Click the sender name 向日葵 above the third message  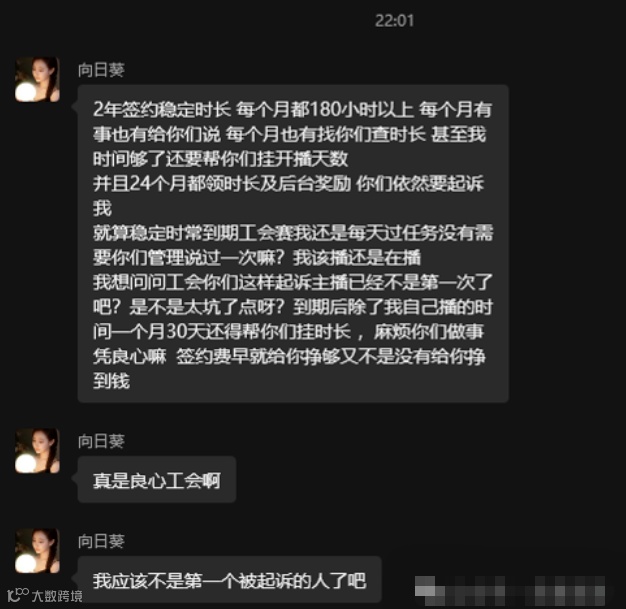tap(101, 541)
